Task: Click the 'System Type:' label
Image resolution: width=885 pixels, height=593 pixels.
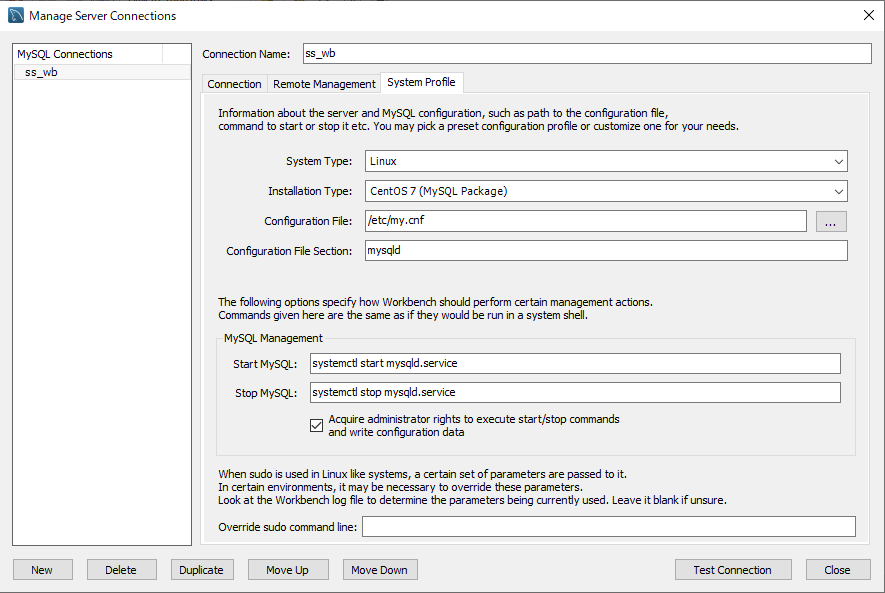Action: coord(319,161)
